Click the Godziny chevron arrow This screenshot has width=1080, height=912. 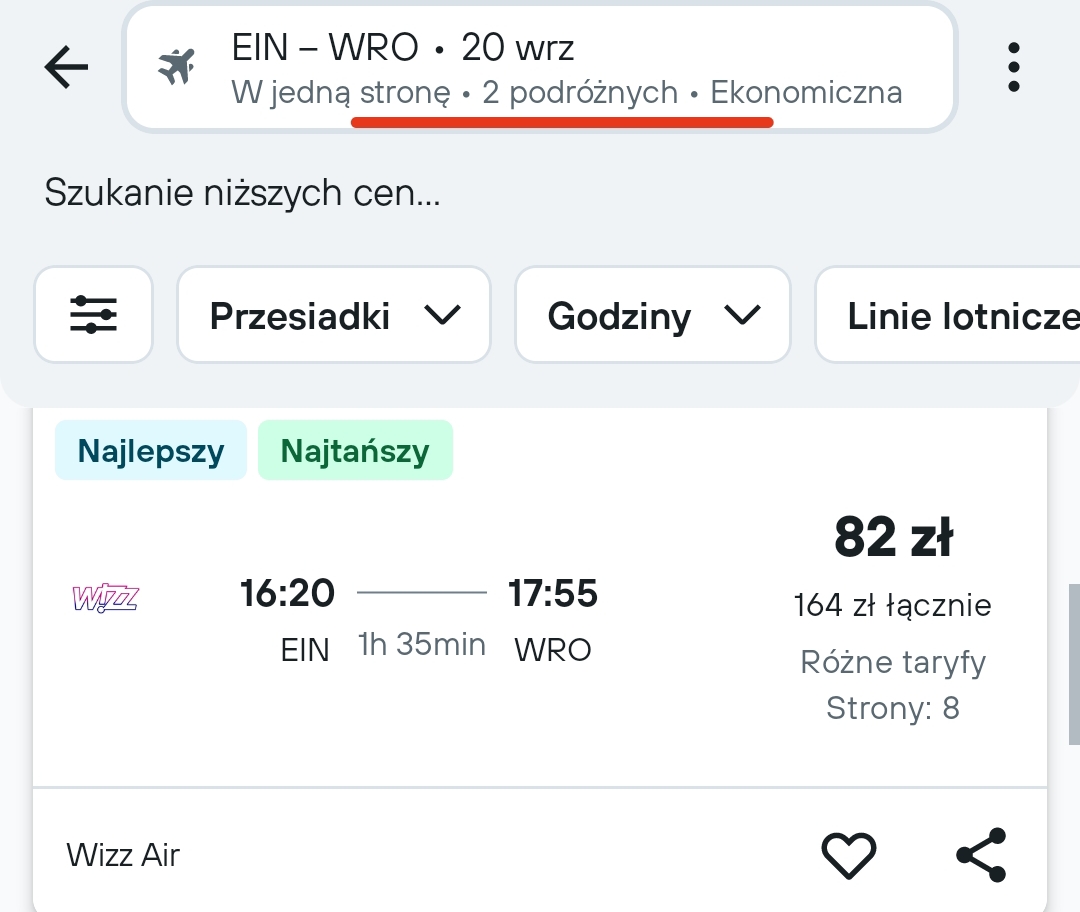tap(742, 315)
